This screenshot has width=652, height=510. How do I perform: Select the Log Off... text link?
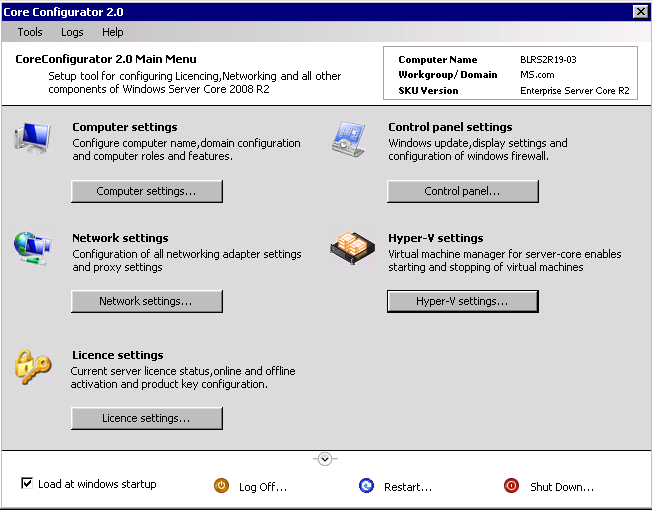click(x=263, y=487)
